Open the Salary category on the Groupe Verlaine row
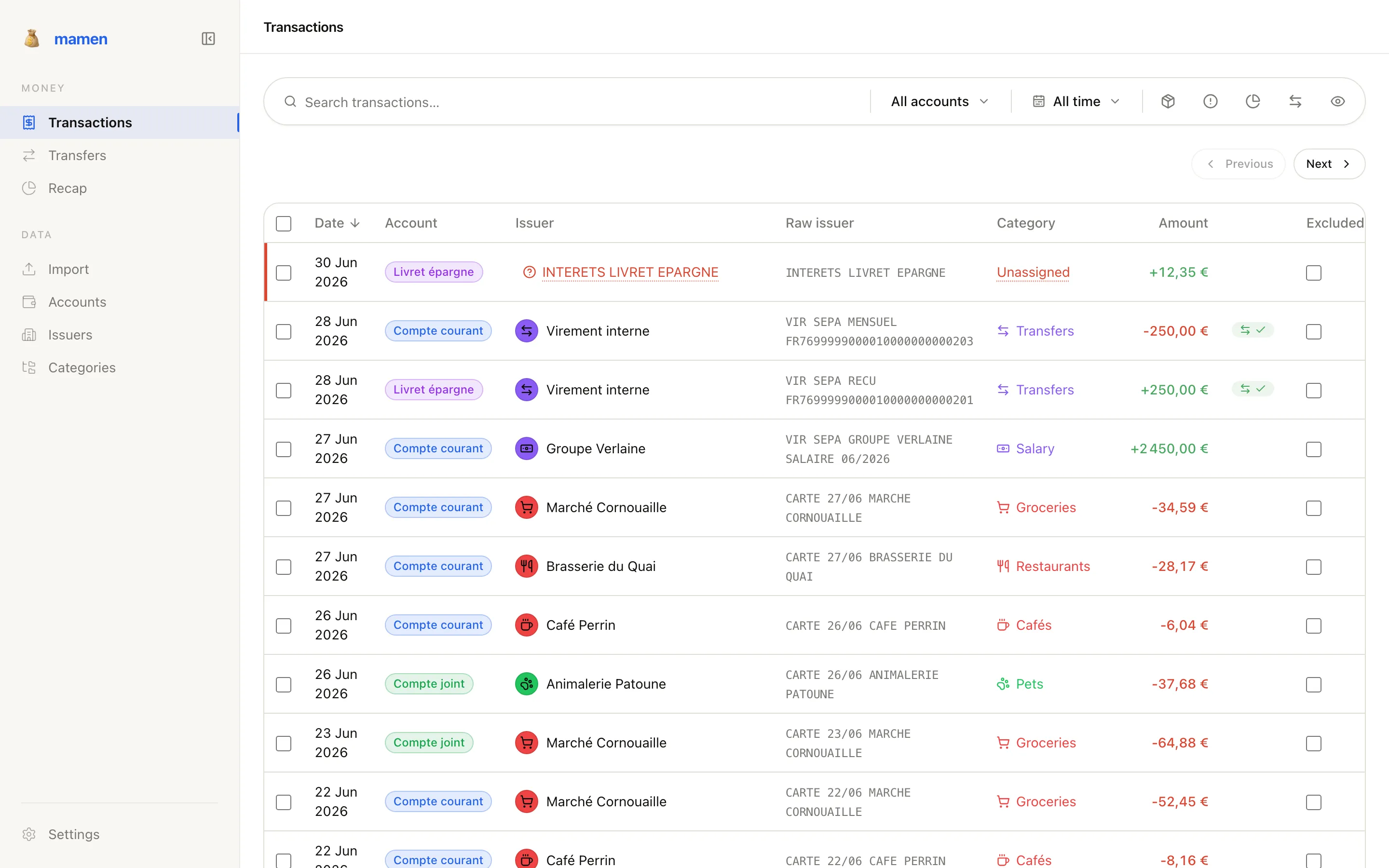This screenshot has height=868, width=1389. tap(1025, 448)
